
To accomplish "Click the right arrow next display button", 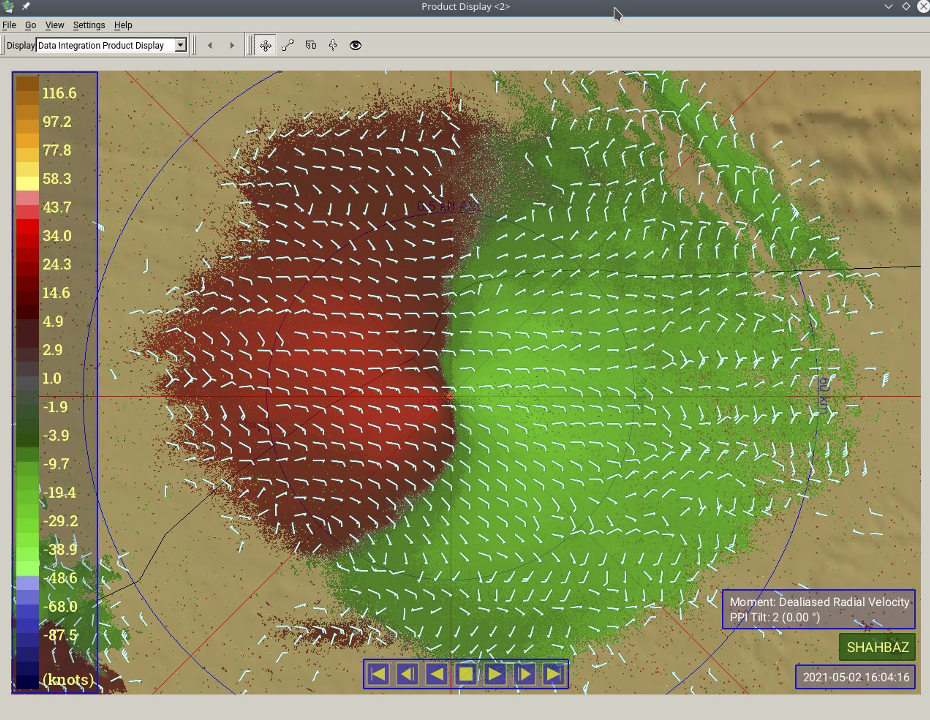I will point(232,45).
